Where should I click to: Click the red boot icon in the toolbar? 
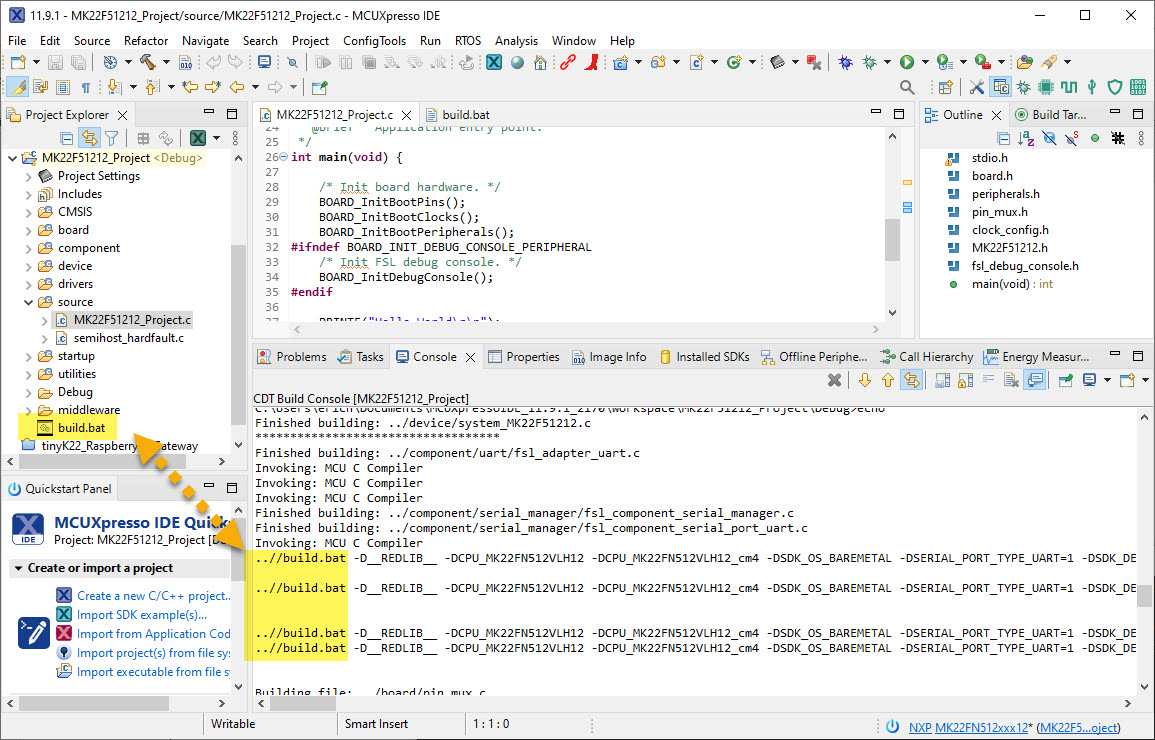click(591, 63)
